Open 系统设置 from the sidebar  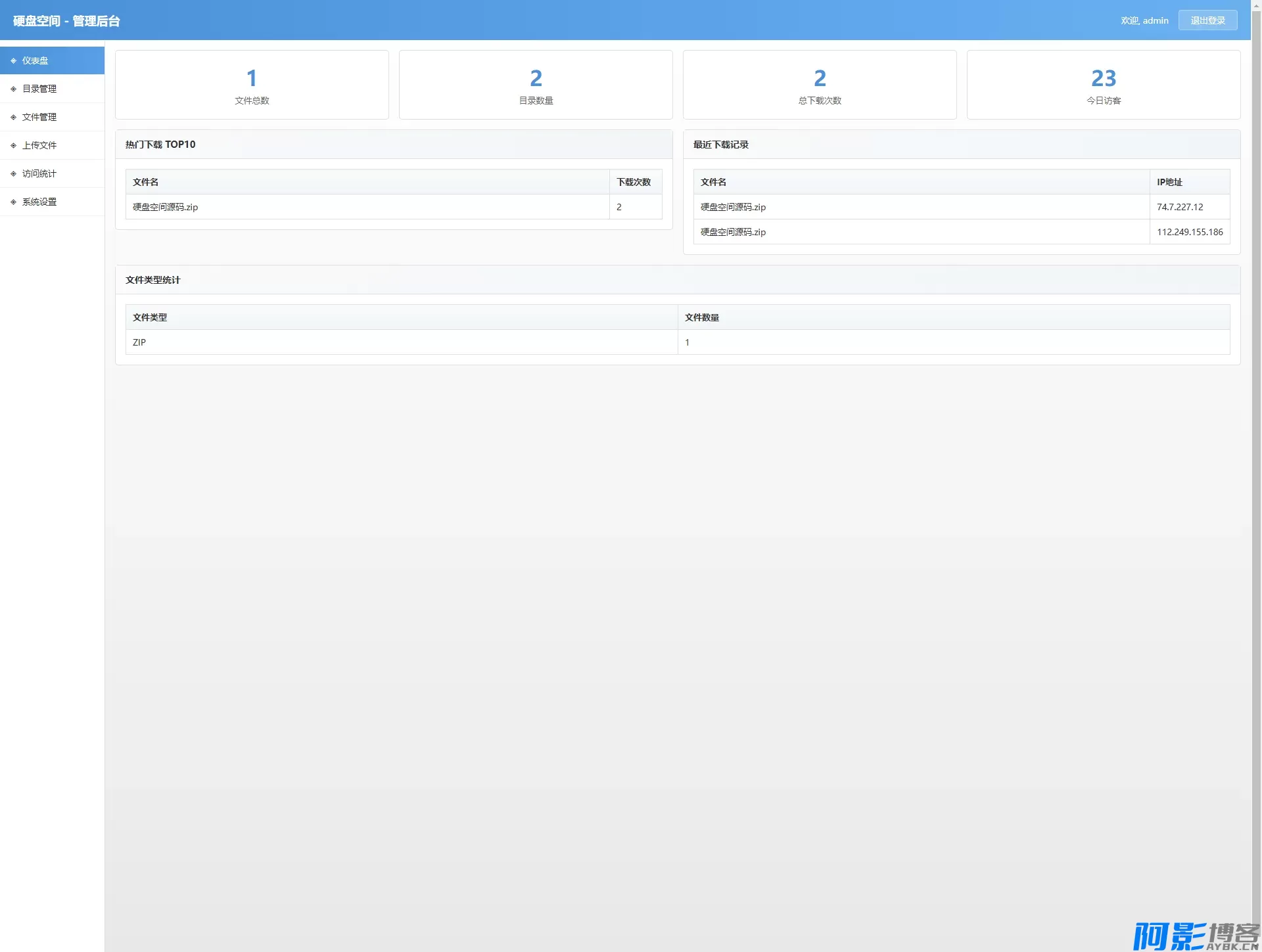click(x=39, y=202)
